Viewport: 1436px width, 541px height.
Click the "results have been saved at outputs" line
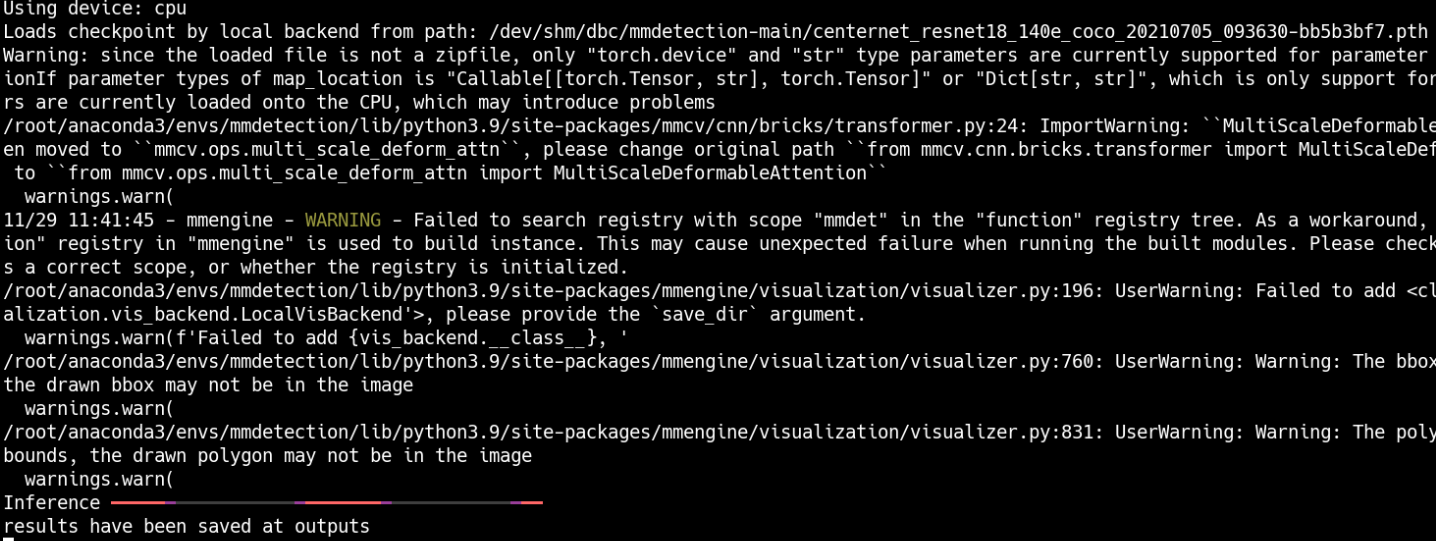click(x=187, y=526)
